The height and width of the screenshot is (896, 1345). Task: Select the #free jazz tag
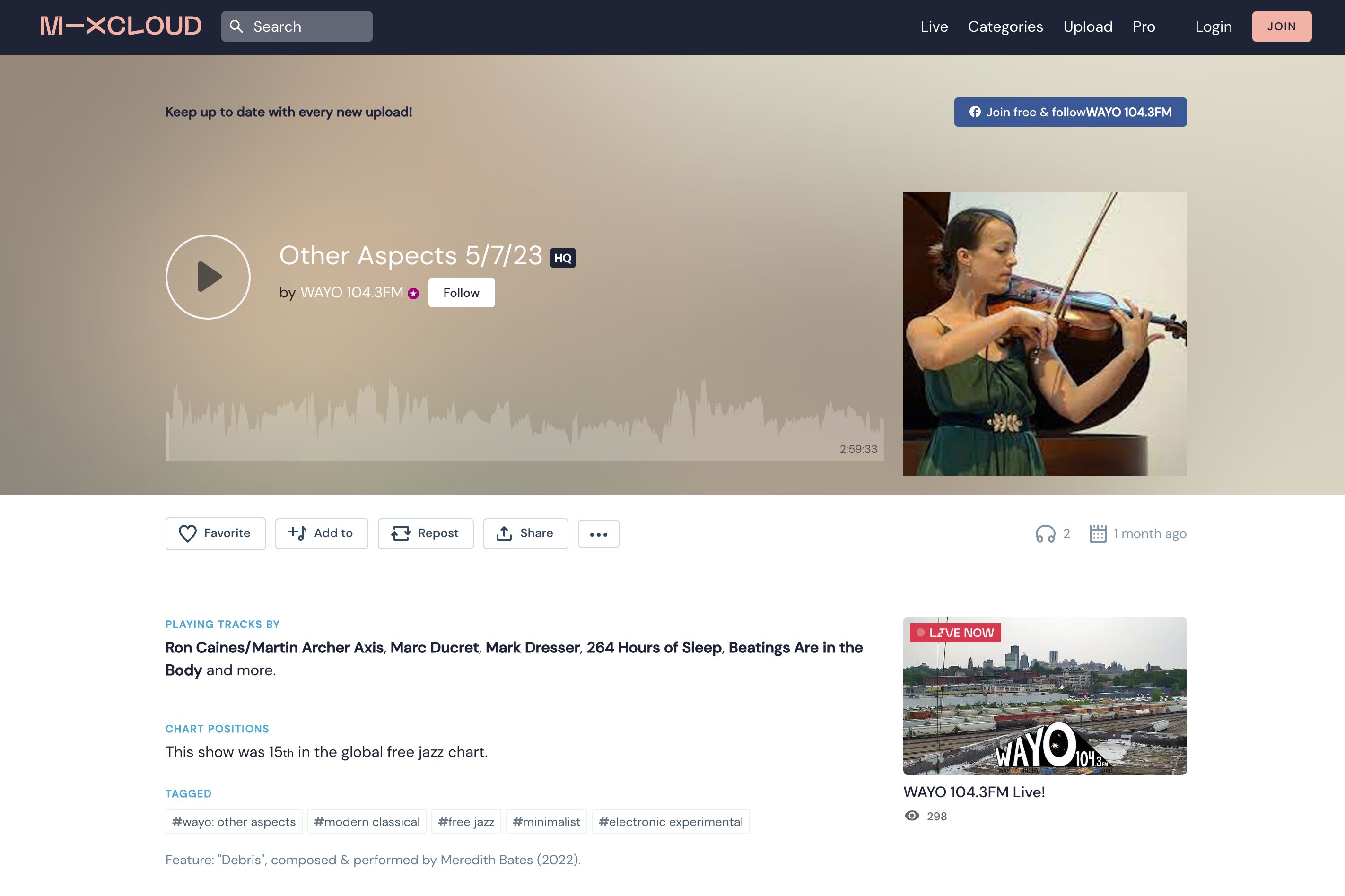[x=466, y=822]
